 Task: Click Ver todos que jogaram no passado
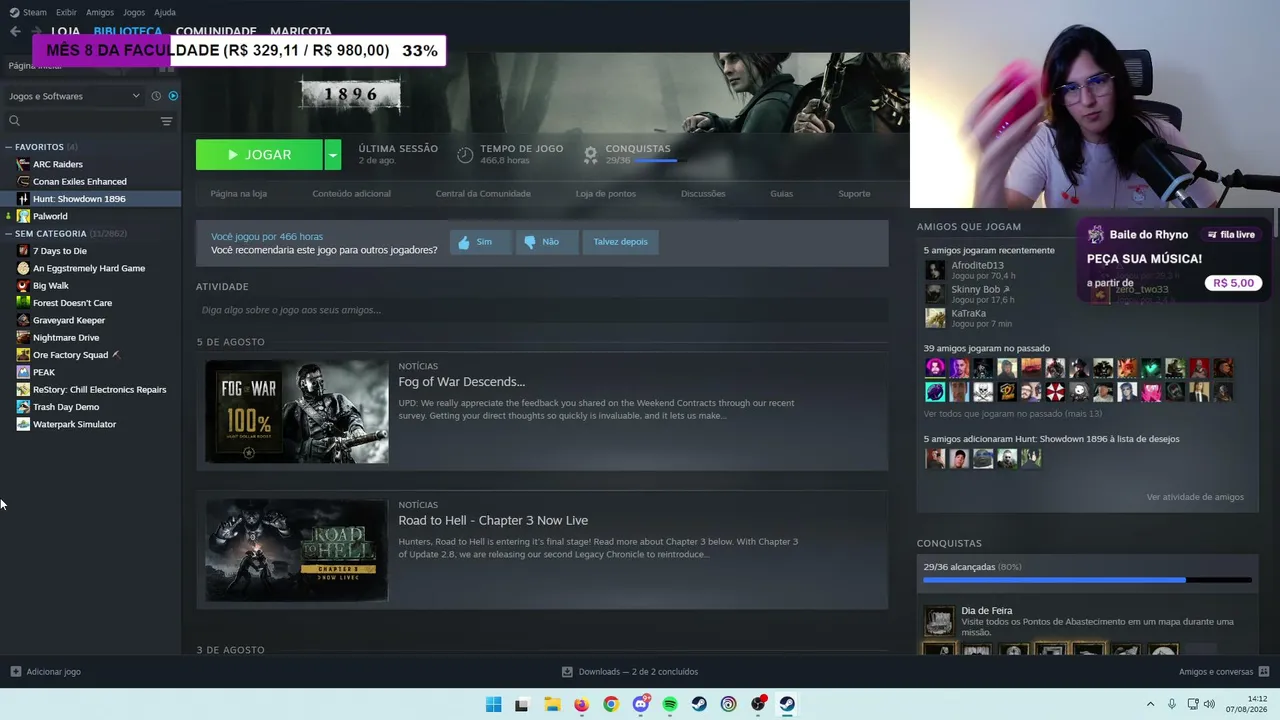tap(1012, 414)
